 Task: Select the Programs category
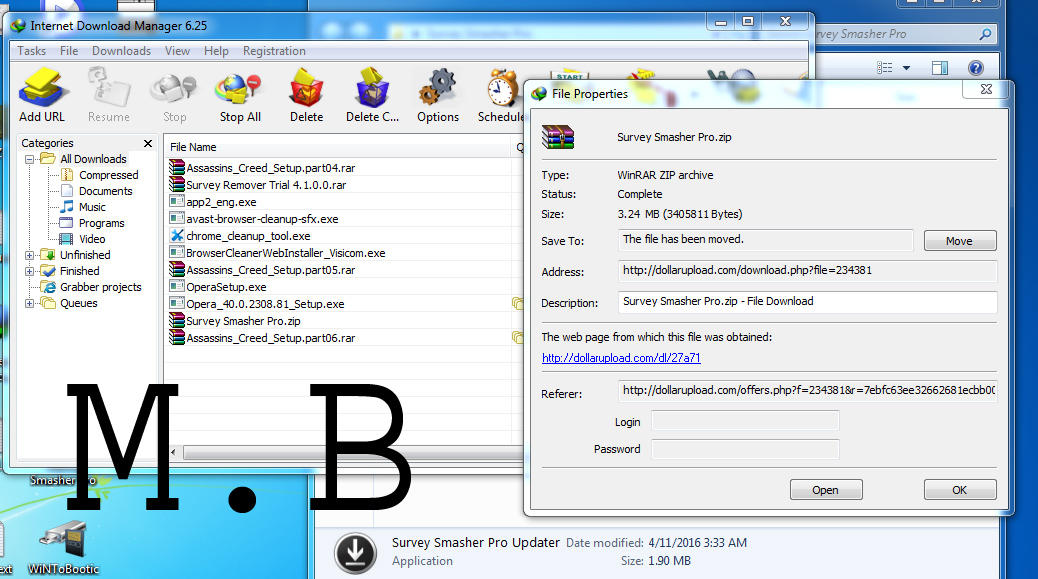click(x=101, y=223)
